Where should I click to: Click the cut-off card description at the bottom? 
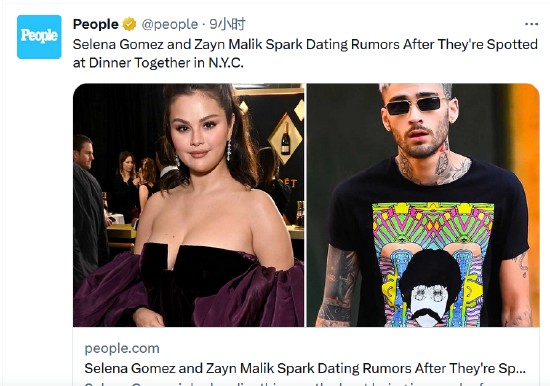pyautogui.click(x=305, y=383)
